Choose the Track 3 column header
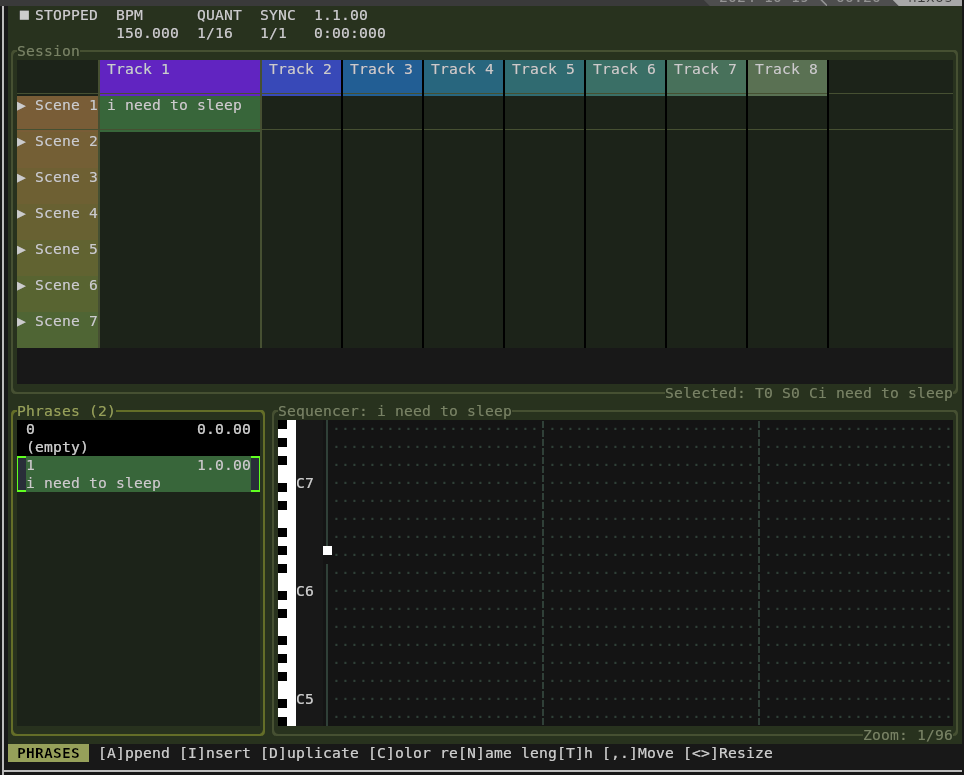Image resolution: width=964 pixels, height=775 pixels. pyautogui.click(x=382, y=77)
